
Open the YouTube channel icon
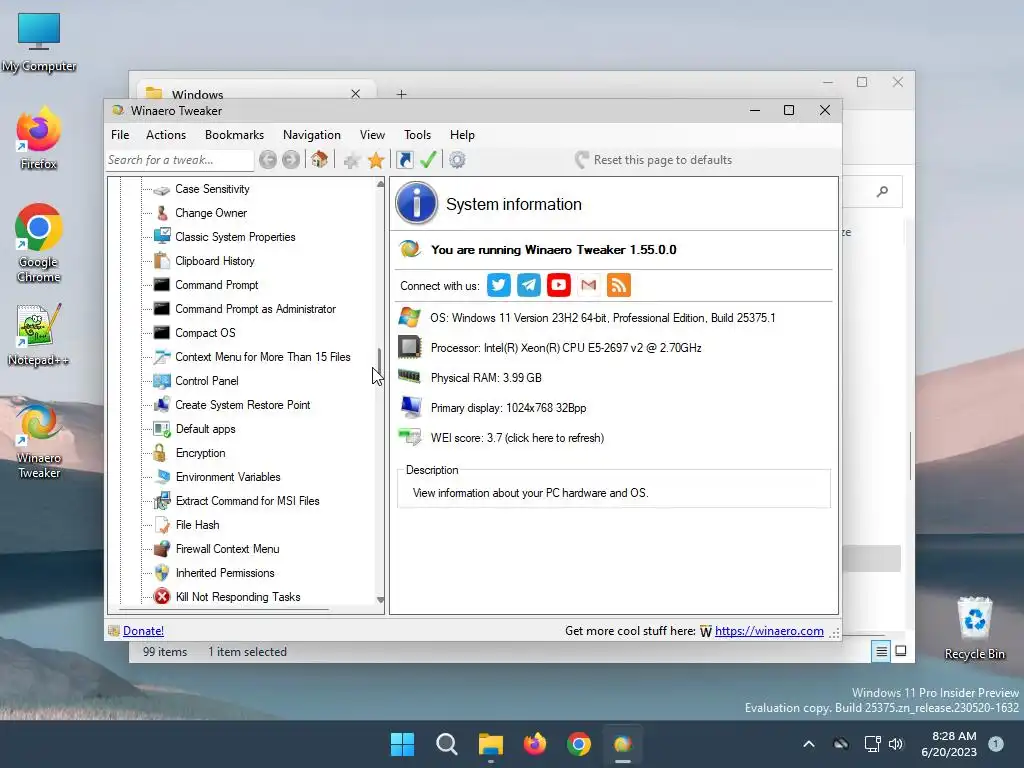click(559, 285)
